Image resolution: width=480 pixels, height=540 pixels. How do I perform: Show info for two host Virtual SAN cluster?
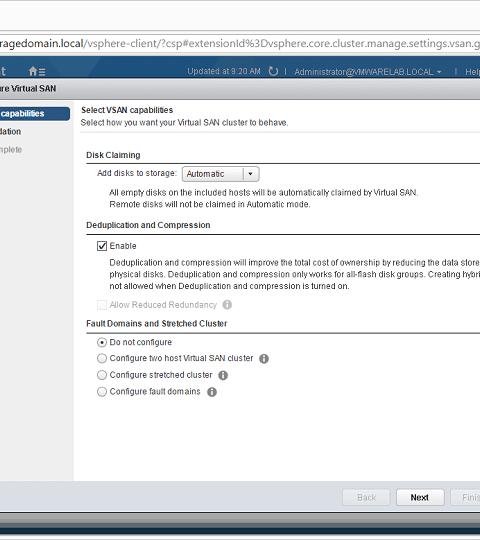click(264, 359)
